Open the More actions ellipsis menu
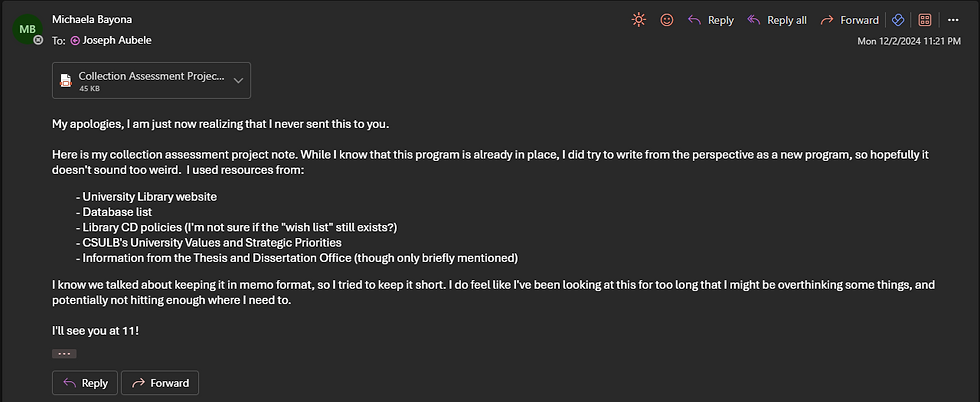980x402 pixels. tap(953, 20)
